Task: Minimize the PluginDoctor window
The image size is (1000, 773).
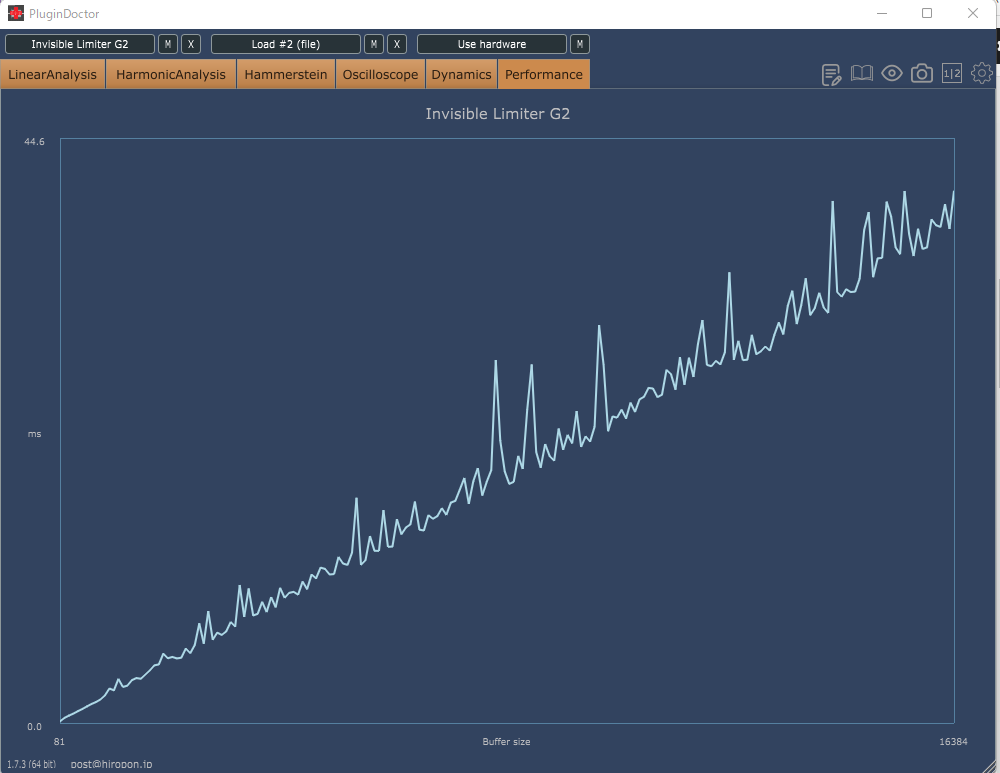Action: coord(882,13)
